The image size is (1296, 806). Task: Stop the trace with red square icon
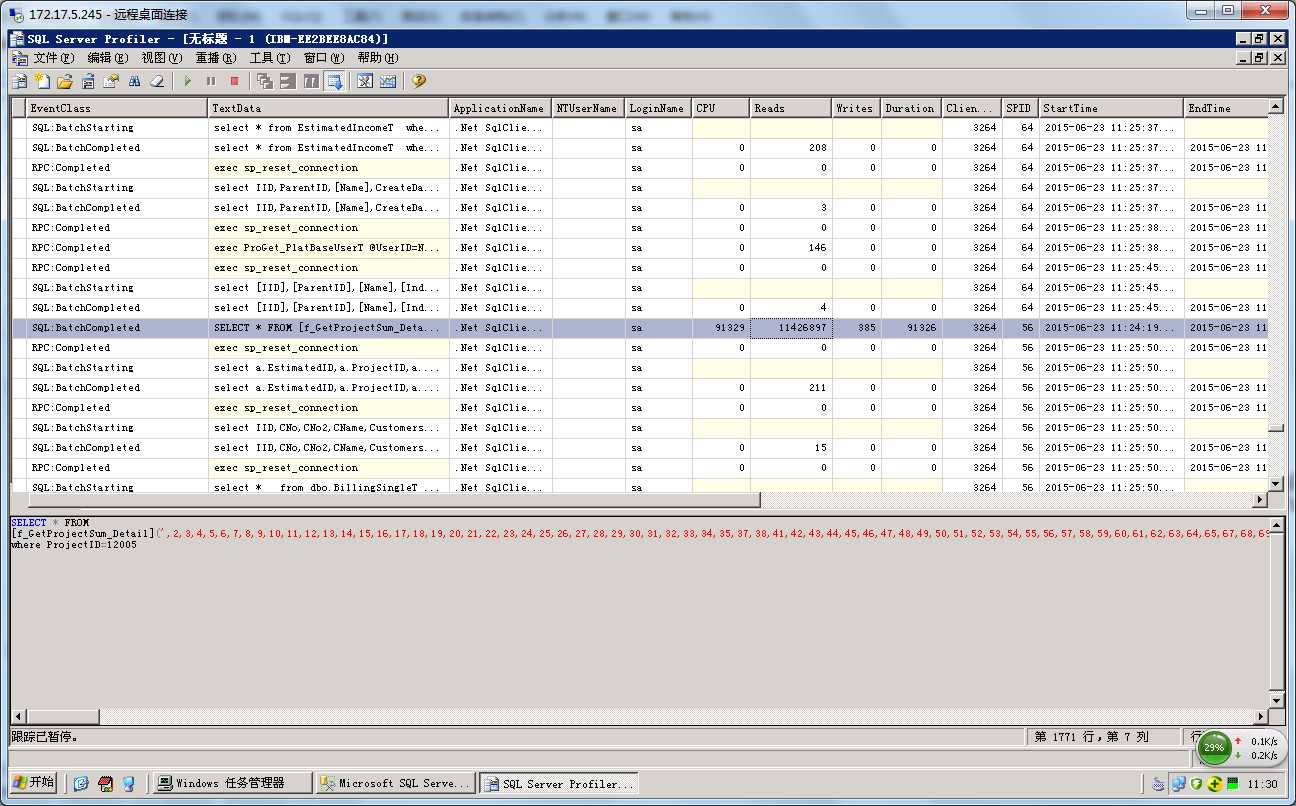pos(235,81)
